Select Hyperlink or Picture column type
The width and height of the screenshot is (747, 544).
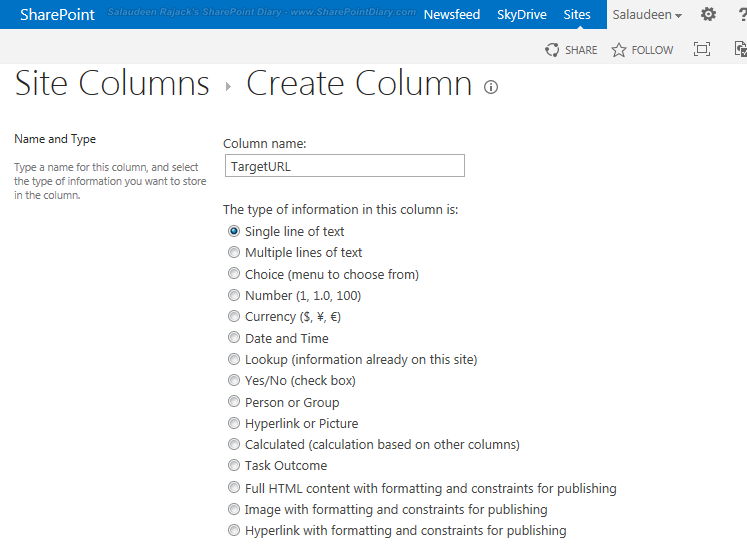[x=234, y=424]
